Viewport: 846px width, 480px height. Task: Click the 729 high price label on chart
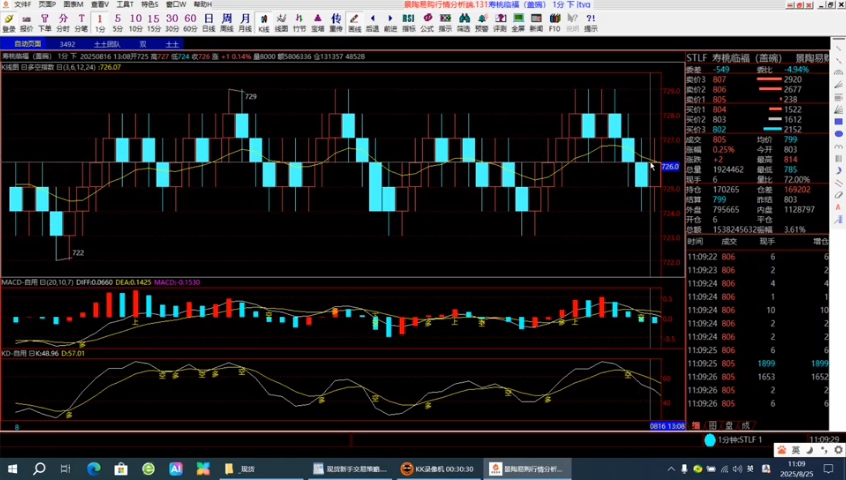click(x=251, y=97)
